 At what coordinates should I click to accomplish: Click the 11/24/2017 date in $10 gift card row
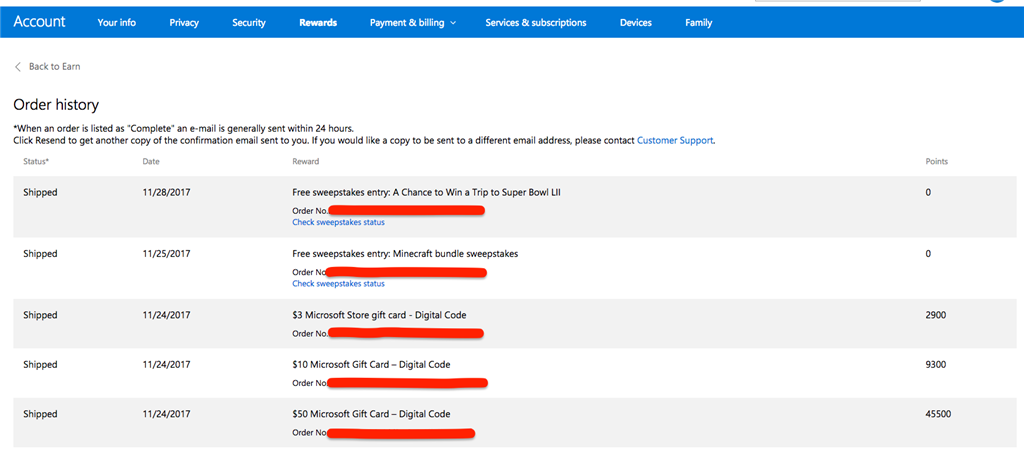point(167,365)
